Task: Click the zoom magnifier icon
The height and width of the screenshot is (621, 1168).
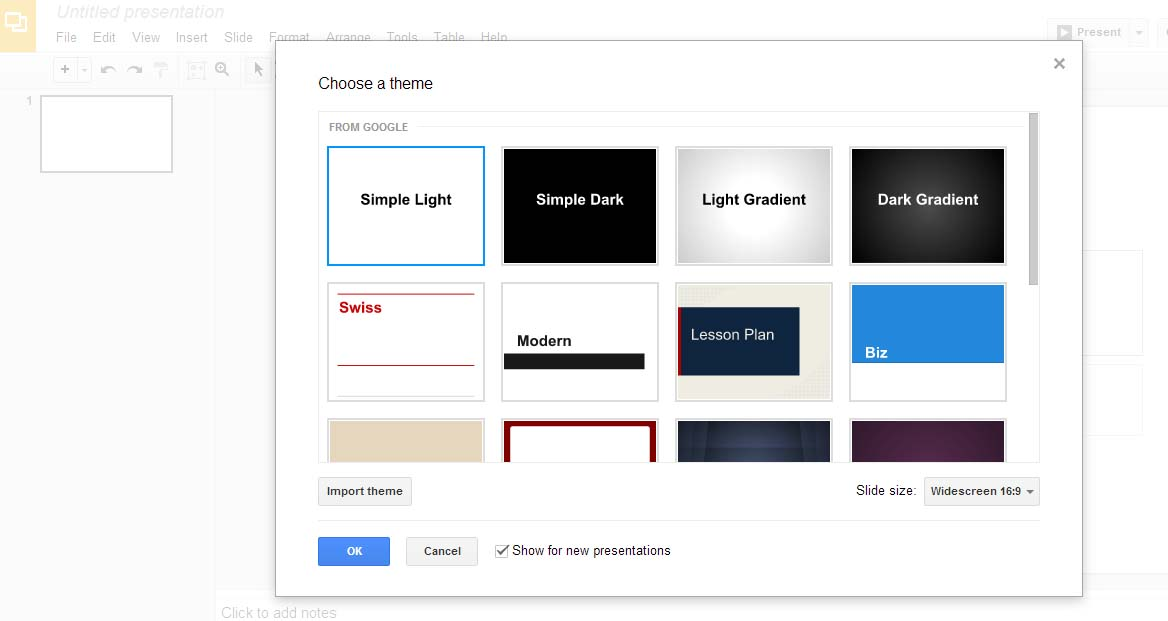Action: coord(222,70)
